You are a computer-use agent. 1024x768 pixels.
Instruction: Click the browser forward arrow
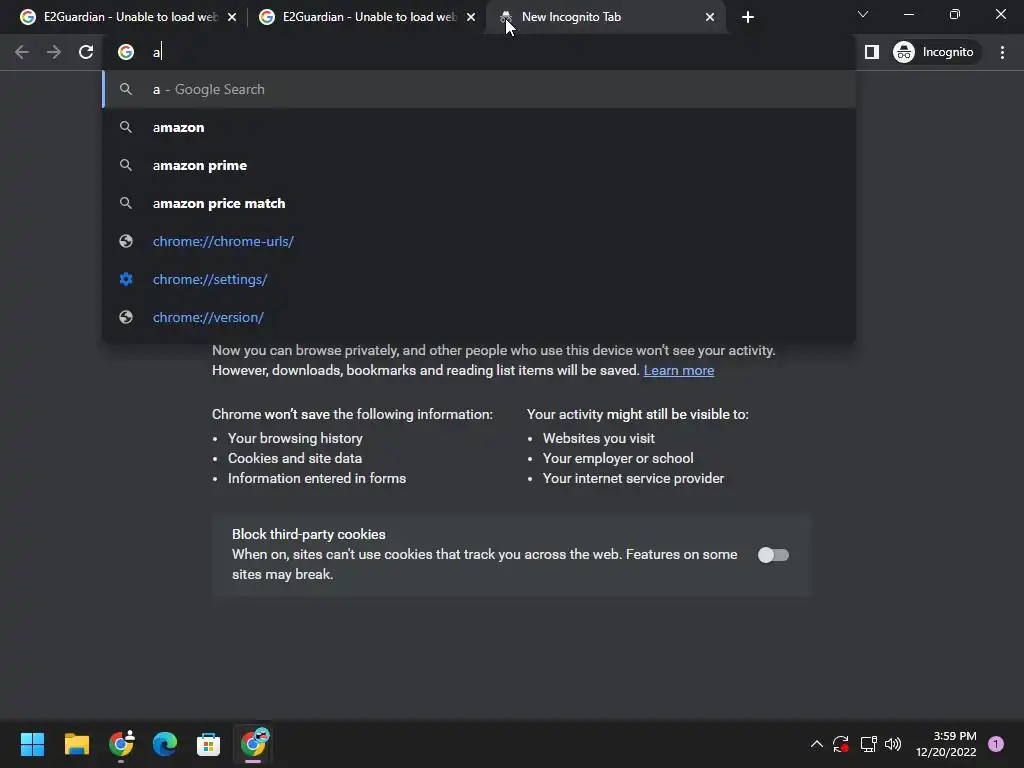54,52
